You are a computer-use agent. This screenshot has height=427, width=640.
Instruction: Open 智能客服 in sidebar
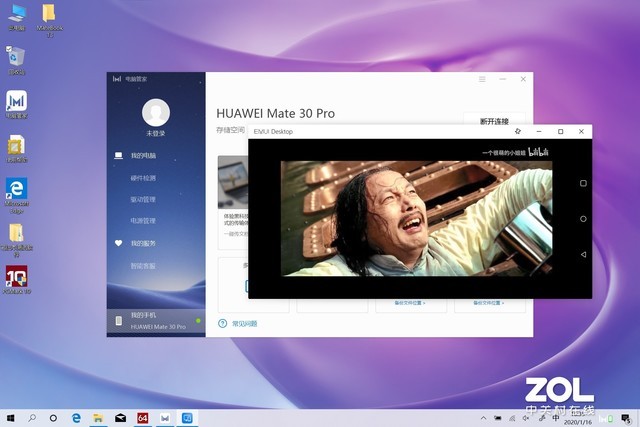(x=143, y=266)
